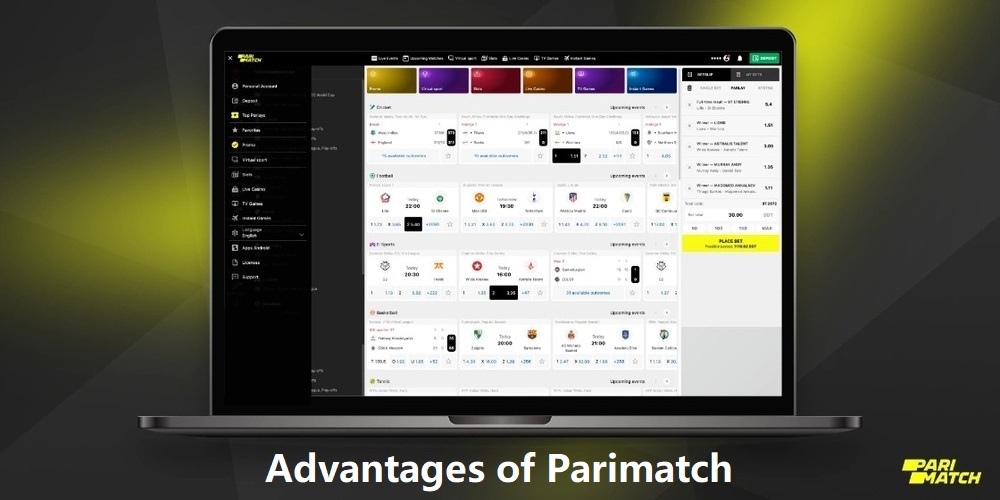Open Support in the side menu

(x=245, y=277)
